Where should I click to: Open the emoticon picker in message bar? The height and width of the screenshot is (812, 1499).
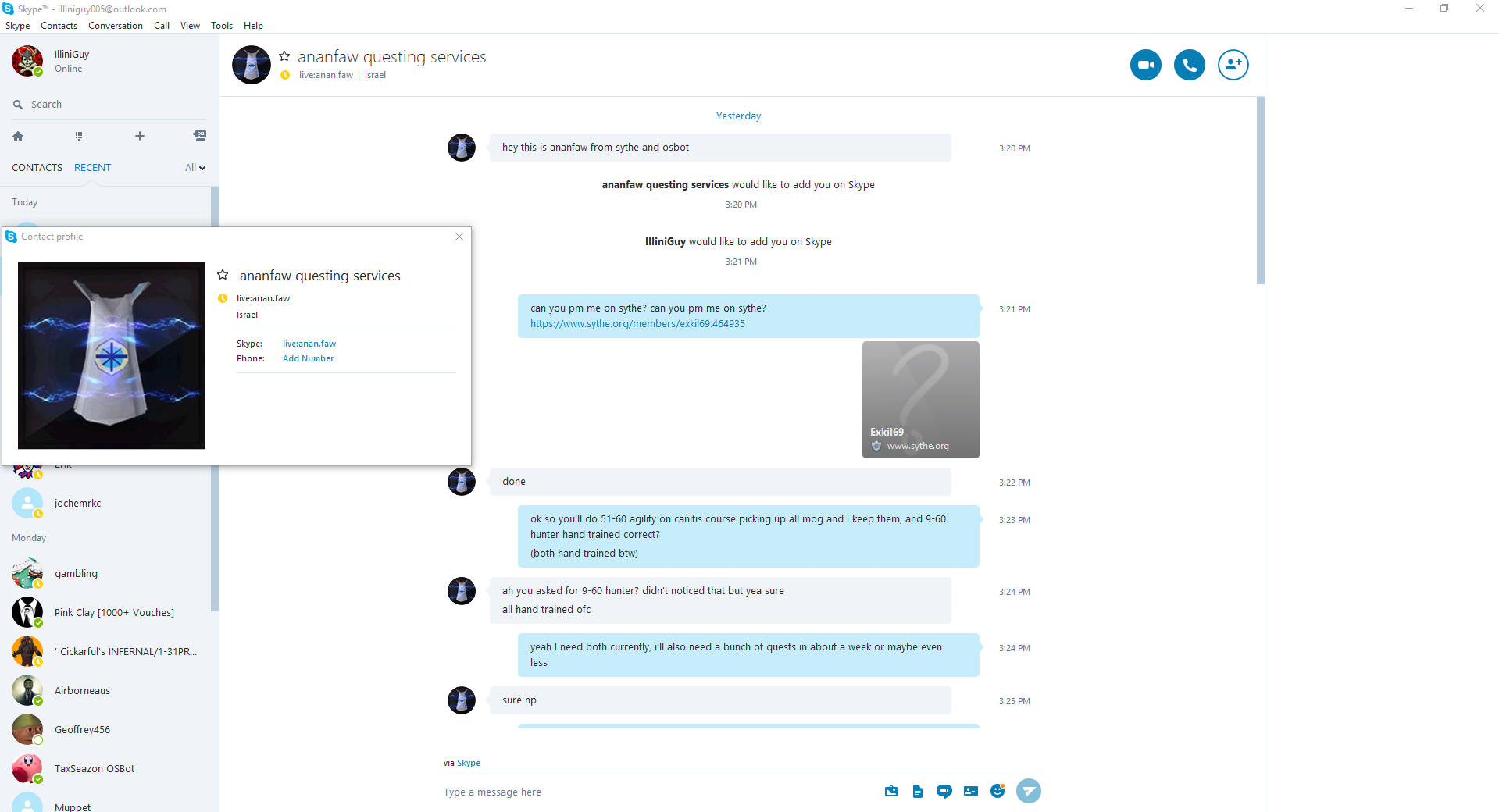pyautogui.click(x=997, y=791)
